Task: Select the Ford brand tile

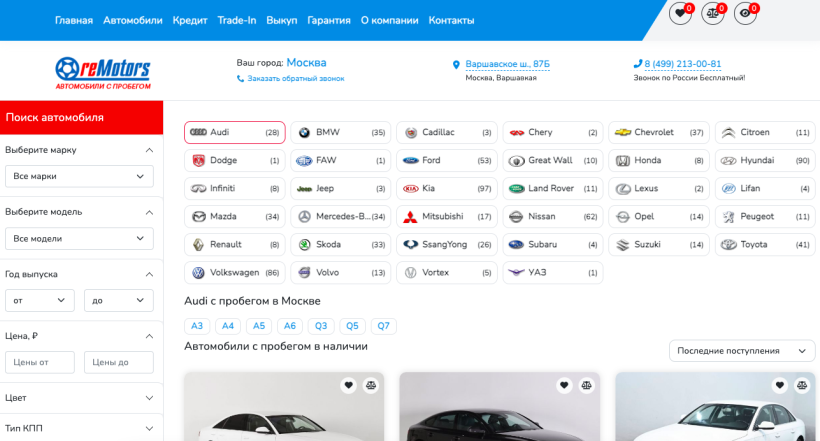Action: 447,161
